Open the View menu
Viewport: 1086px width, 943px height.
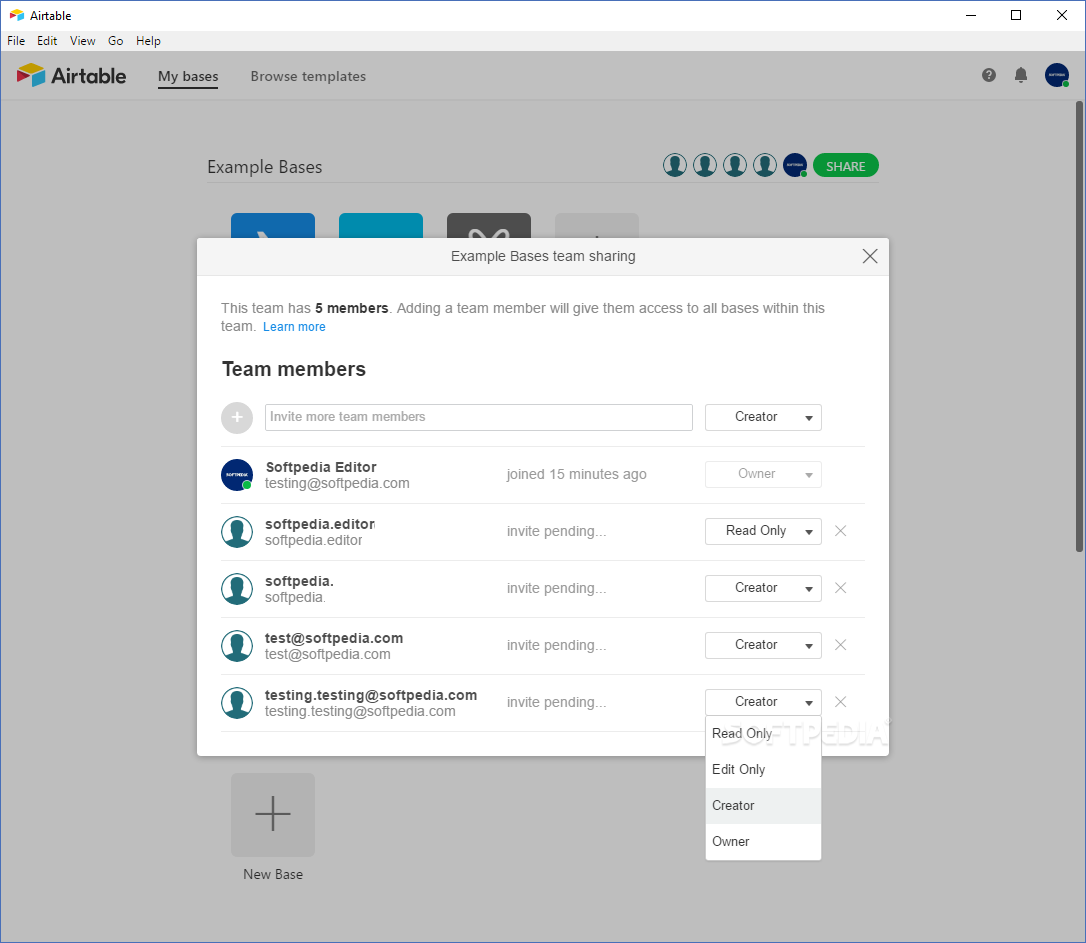pos(82,41)
